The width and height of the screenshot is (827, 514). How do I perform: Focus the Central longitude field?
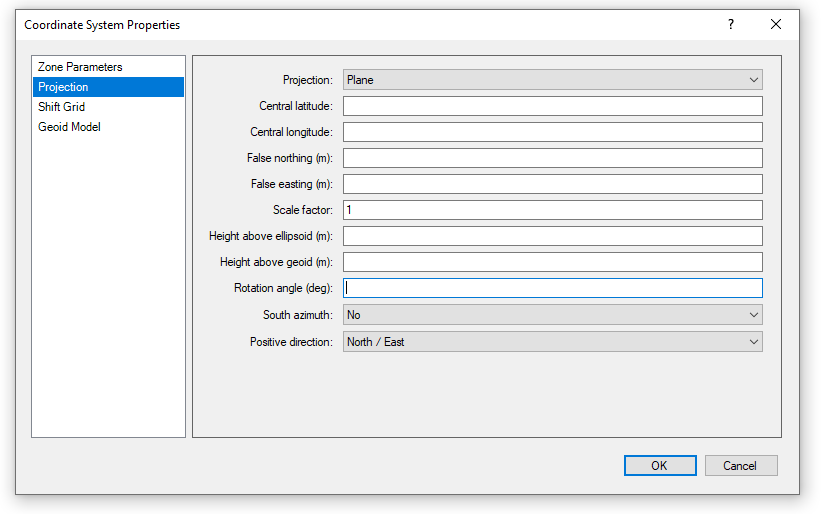[x=552, y=132]
